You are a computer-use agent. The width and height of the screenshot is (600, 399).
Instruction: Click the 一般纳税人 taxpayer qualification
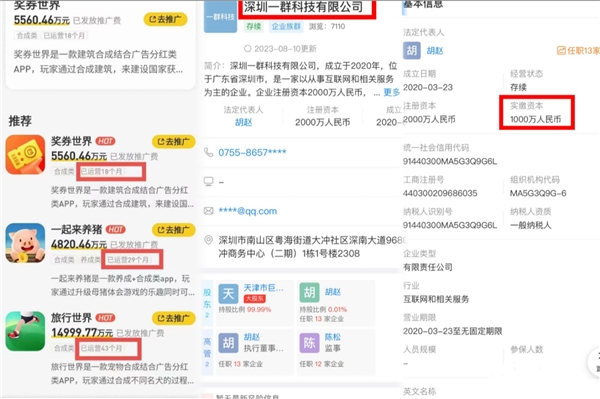(x=531, y=225)
